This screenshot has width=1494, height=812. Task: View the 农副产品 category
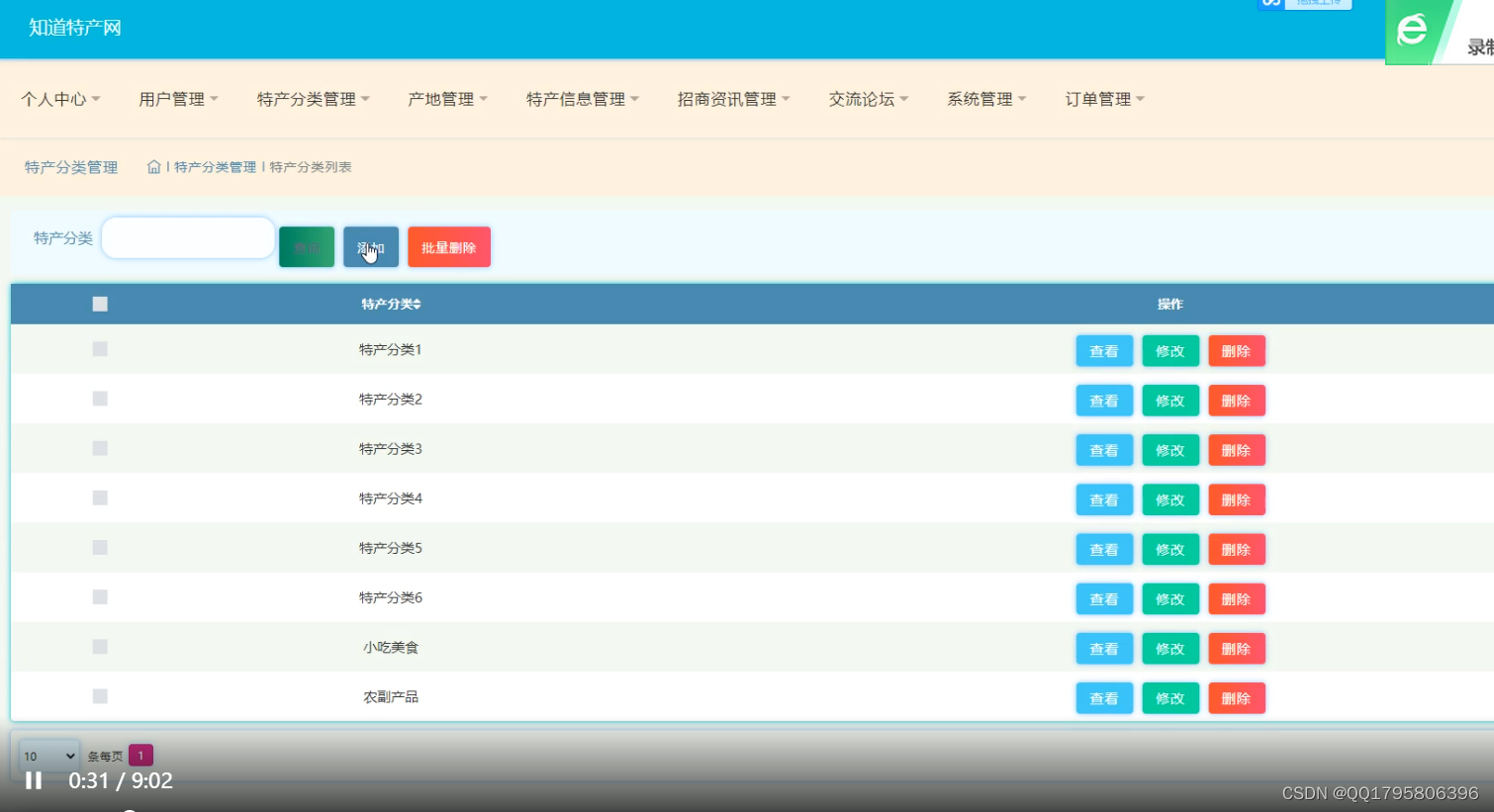coord(1104,698)
